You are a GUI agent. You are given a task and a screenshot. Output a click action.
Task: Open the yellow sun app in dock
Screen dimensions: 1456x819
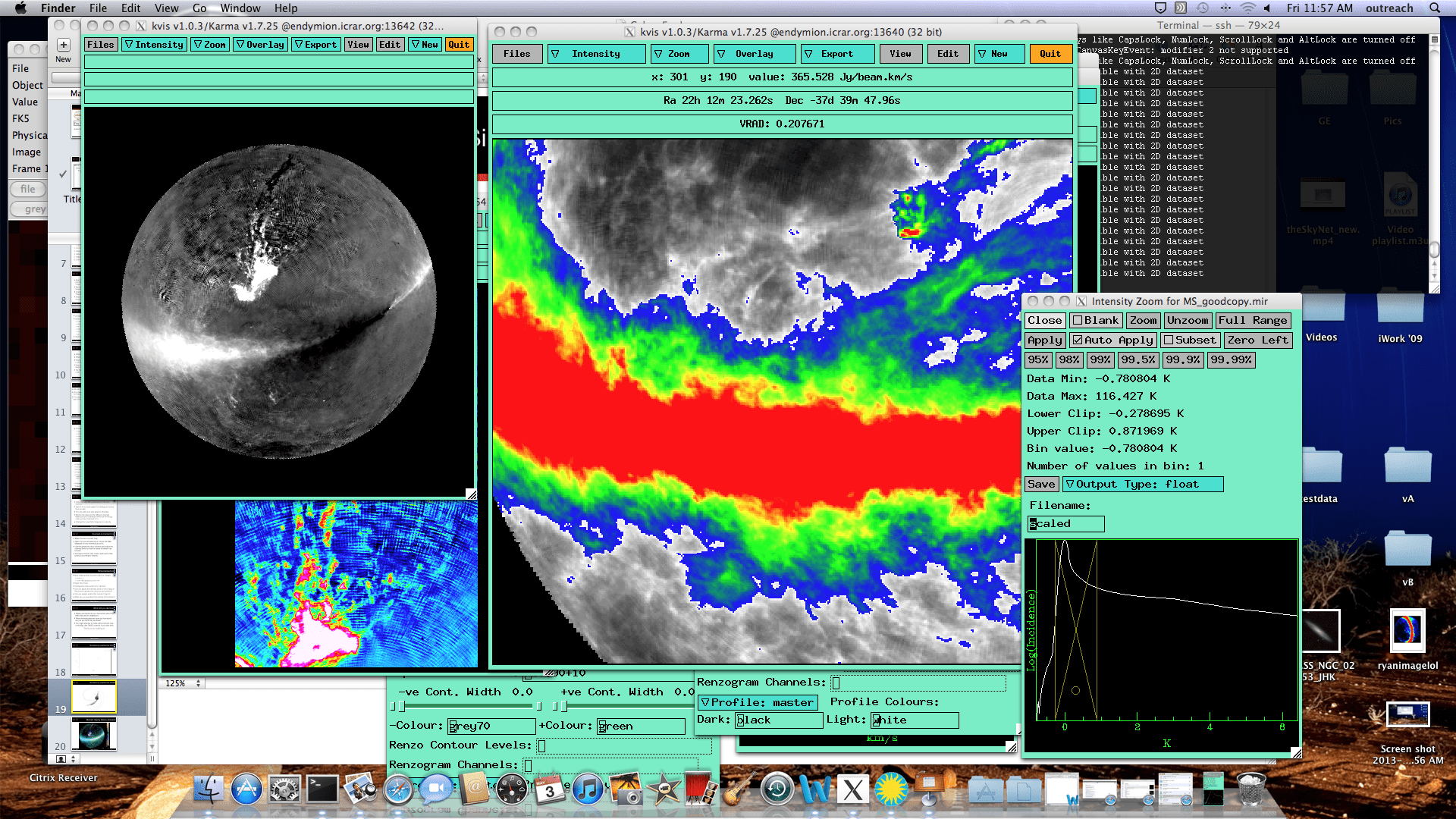[891, 789]
